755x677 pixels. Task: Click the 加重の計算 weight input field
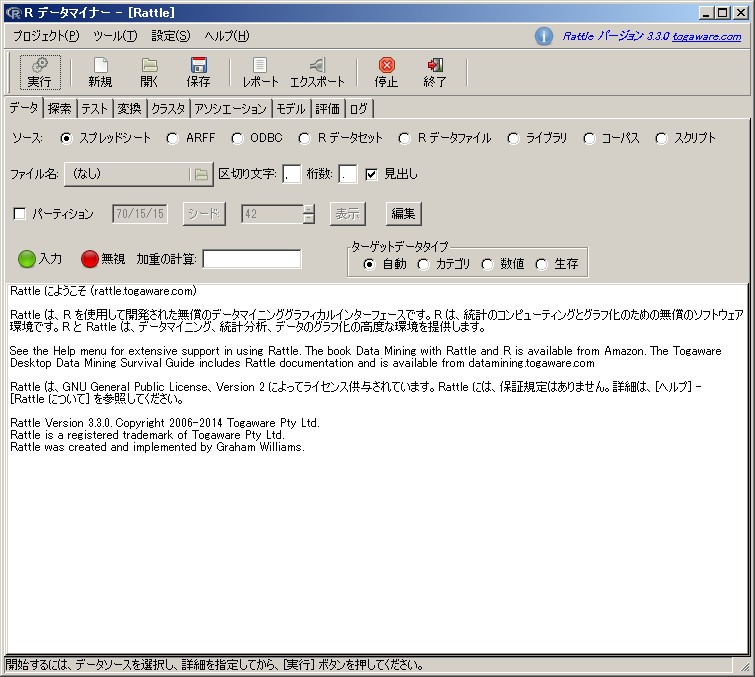(x=252, y=259)
